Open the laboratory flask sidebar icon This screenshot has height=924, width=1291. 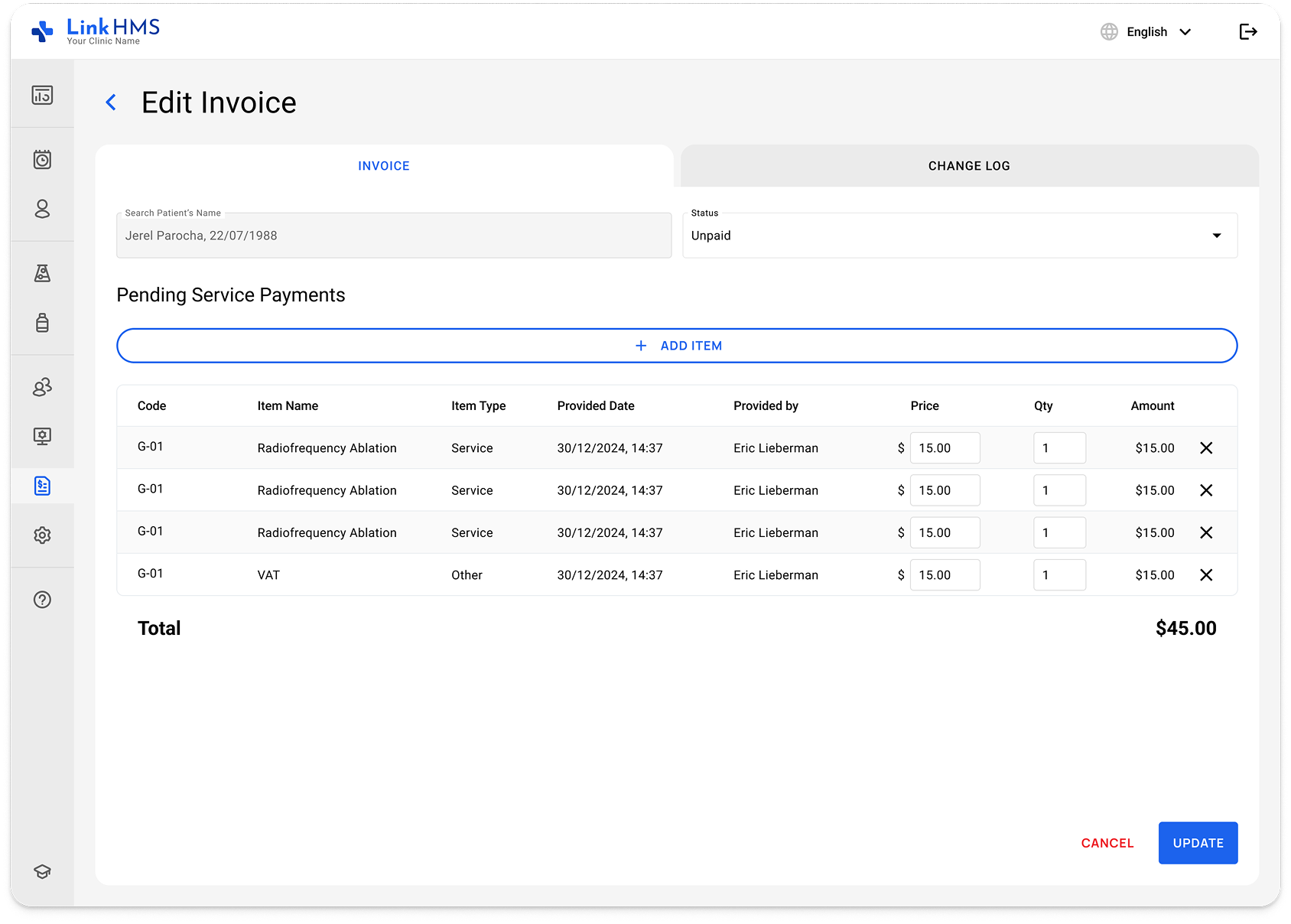point(42,273)
